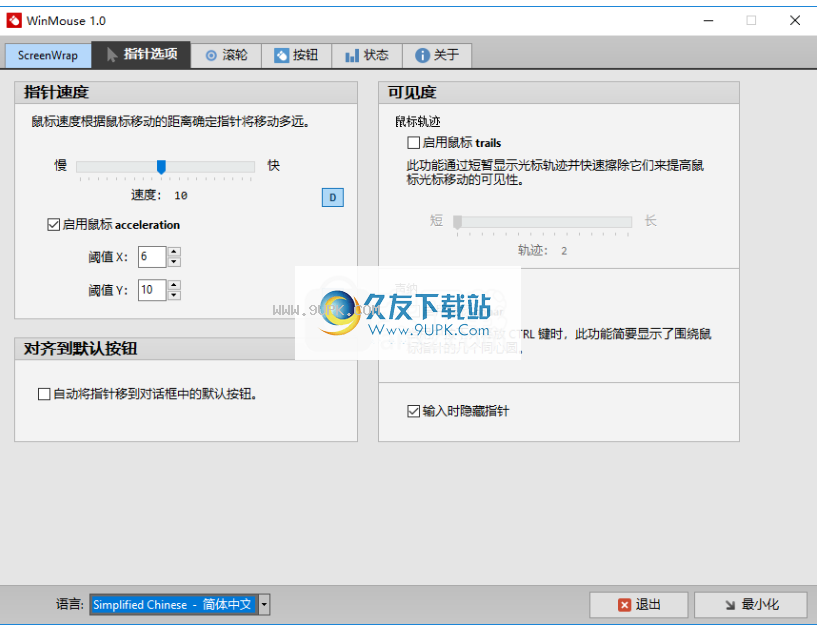Open the 滚轮 tab
The image size is (817, 626).
[x=226, y=55]
